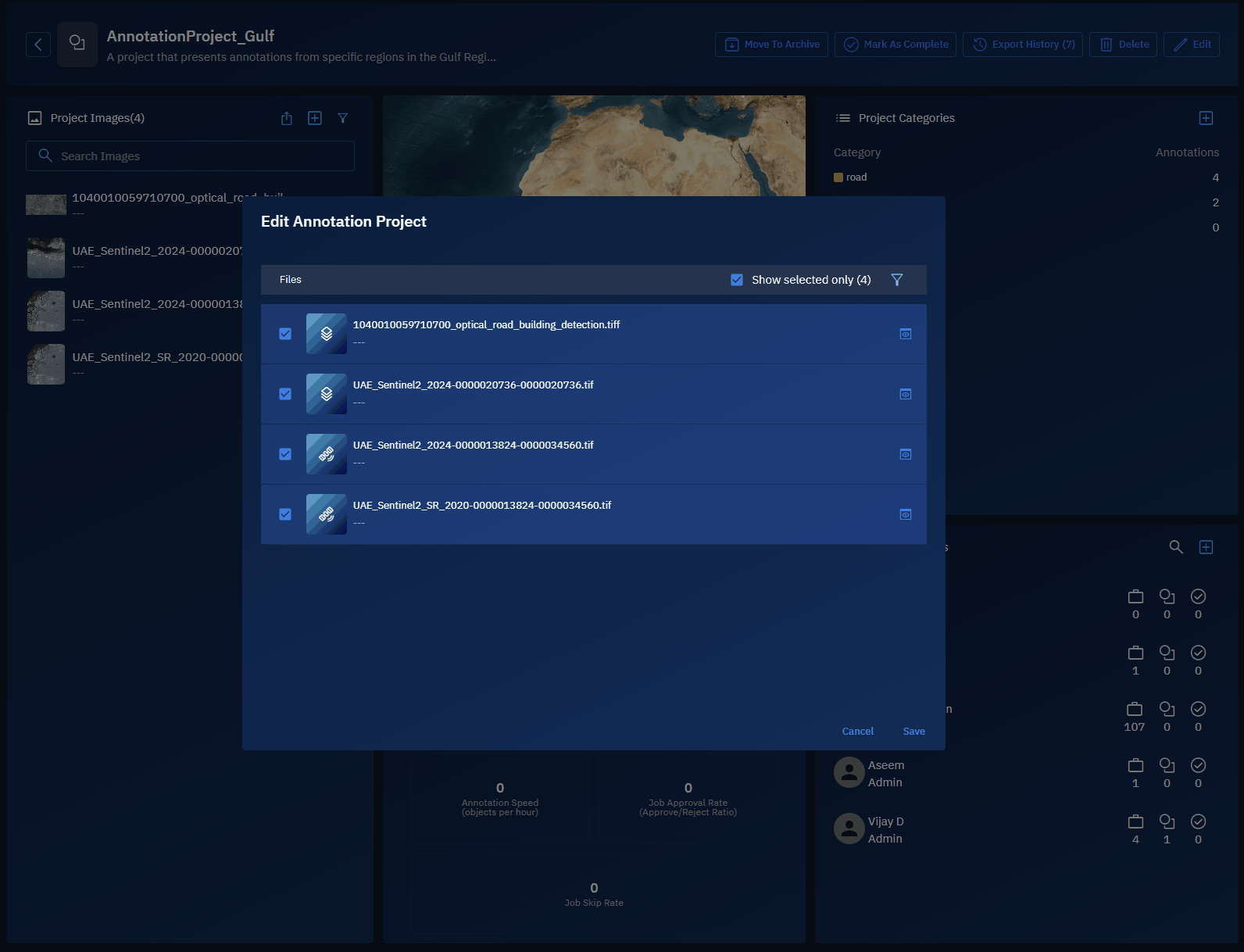Image resolution: width=1244 pixels, height=952 pixels.
Task: Uncheck the 1040010059710700 optical tiff file
Action: 285,334
